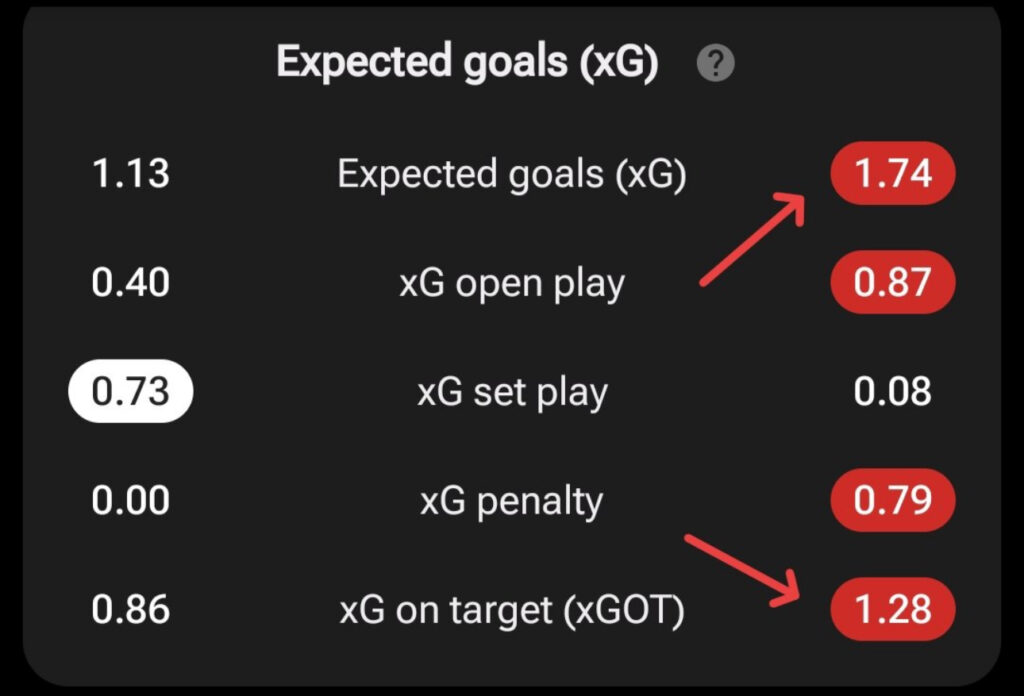The height and width of the screenshot is (696, 1024).
Task: Click the 'Expected goals (xG)' section title
Action: pos(467,63)
